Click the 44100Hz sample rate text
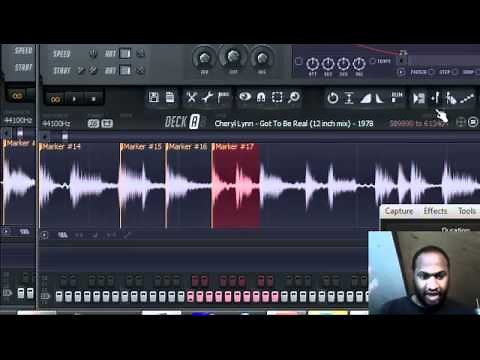Screen dimensions: 480x360 [56, 124]
